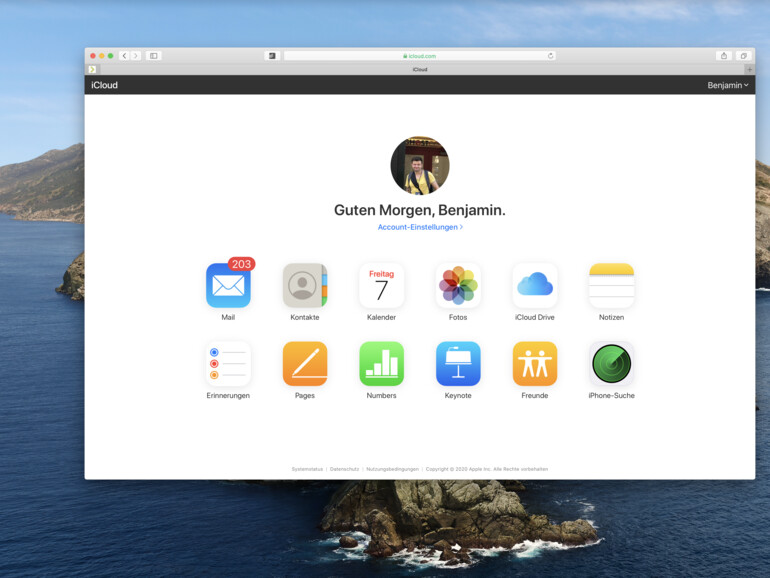Open the iCloud Drive app icon
Screen dimensions: 770x578
[535, 285]
